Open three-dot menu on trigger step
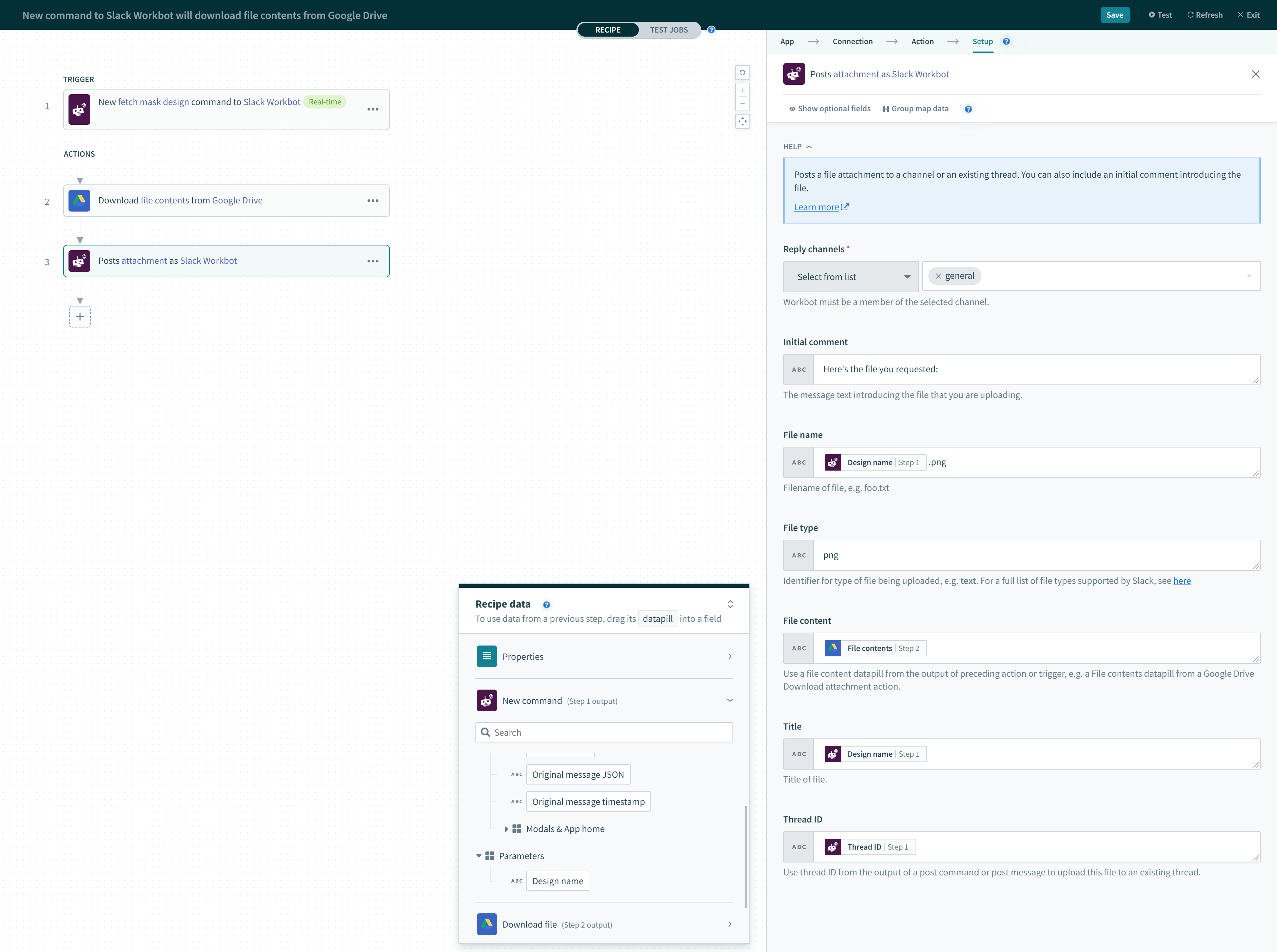This screenshot has height=952, width=1277. [x=373, y=109]
